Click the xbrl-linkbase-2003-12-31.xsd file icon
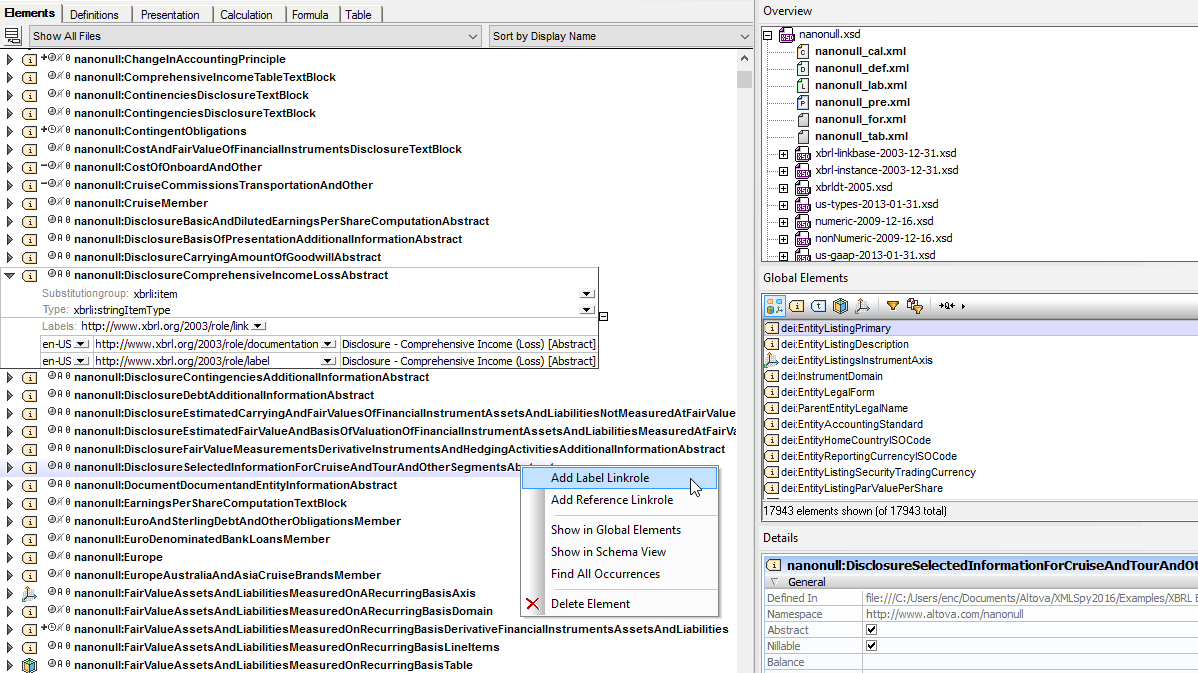1198x673 pixels. [x=802, y=154]
